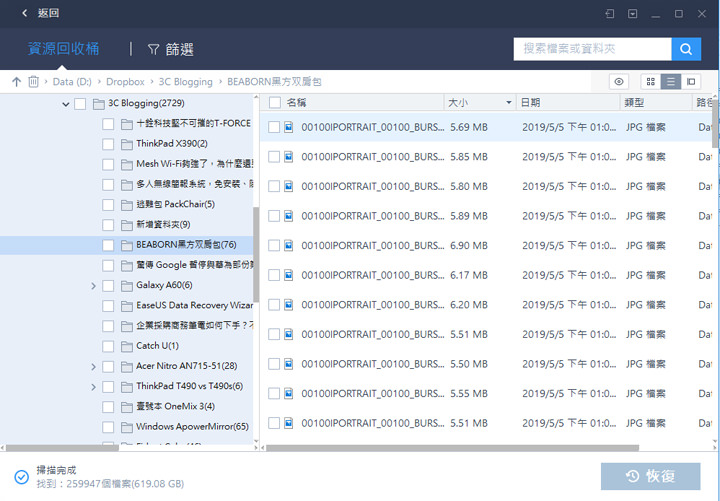Open the 資源回收桶 tab

[62, 49]
